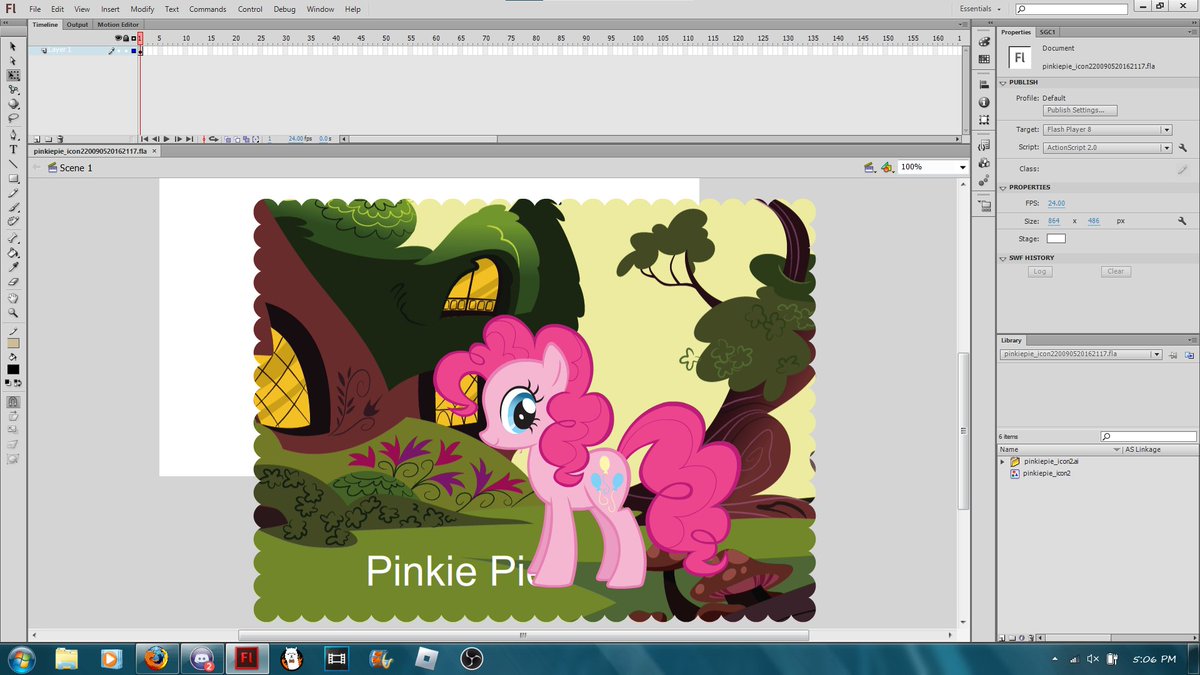Select the Rectangle tool

coord(14,179)
